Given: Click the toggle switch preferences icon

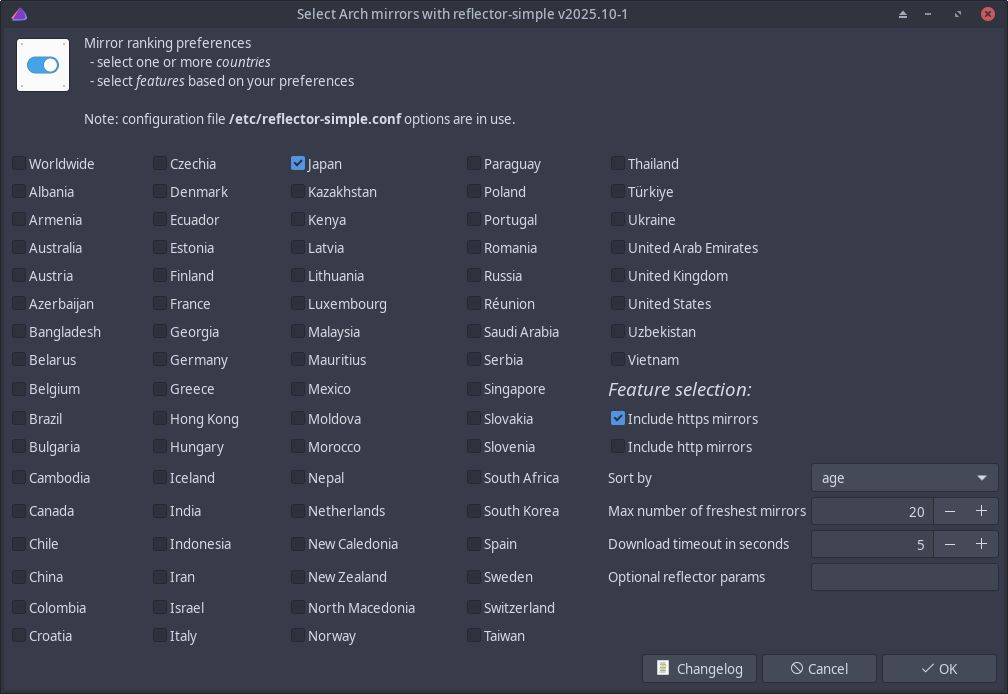Looking at the screenshot, I should pos(43,65).
